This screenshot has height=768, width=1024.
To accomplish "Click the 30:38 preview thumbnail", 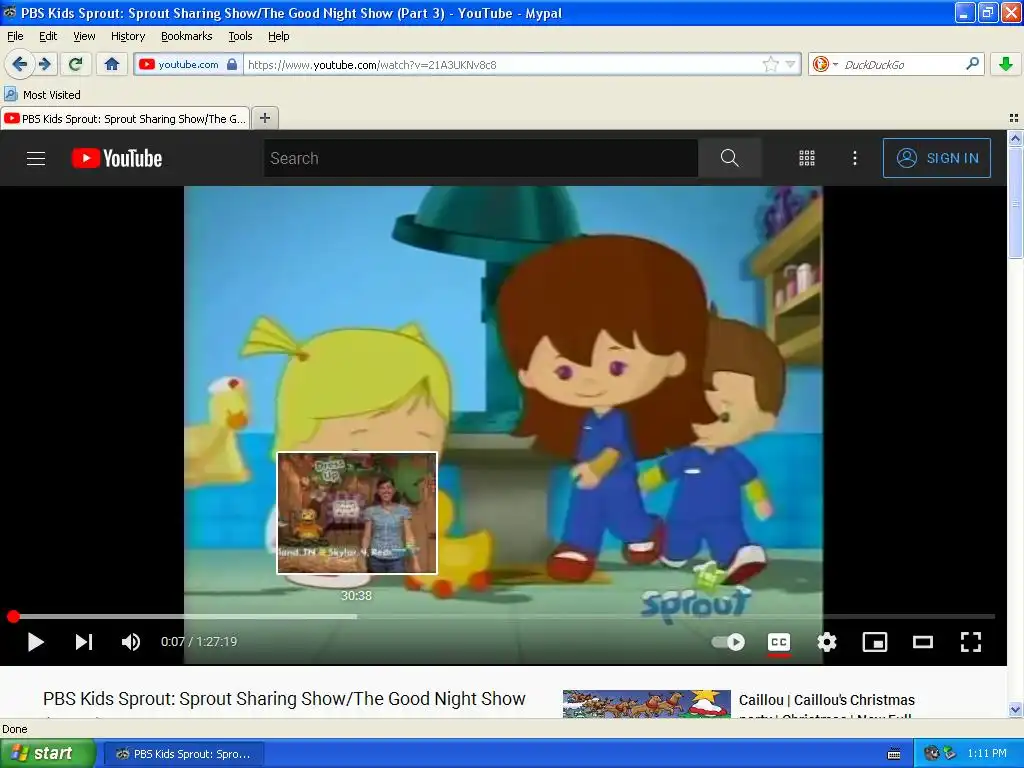I will (x=357, y=513).
